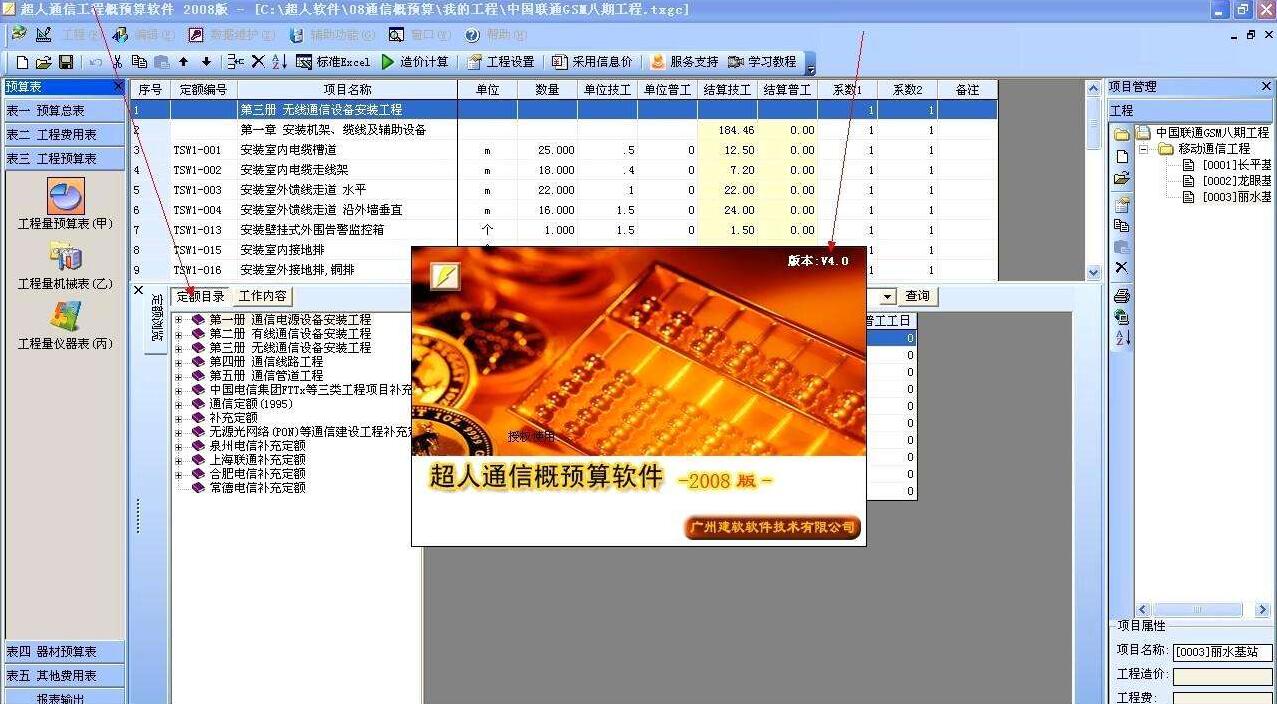Screen dimensions: 1277x704
Task: Move row down with down arrow icon
Action: [x=206, y=62]
